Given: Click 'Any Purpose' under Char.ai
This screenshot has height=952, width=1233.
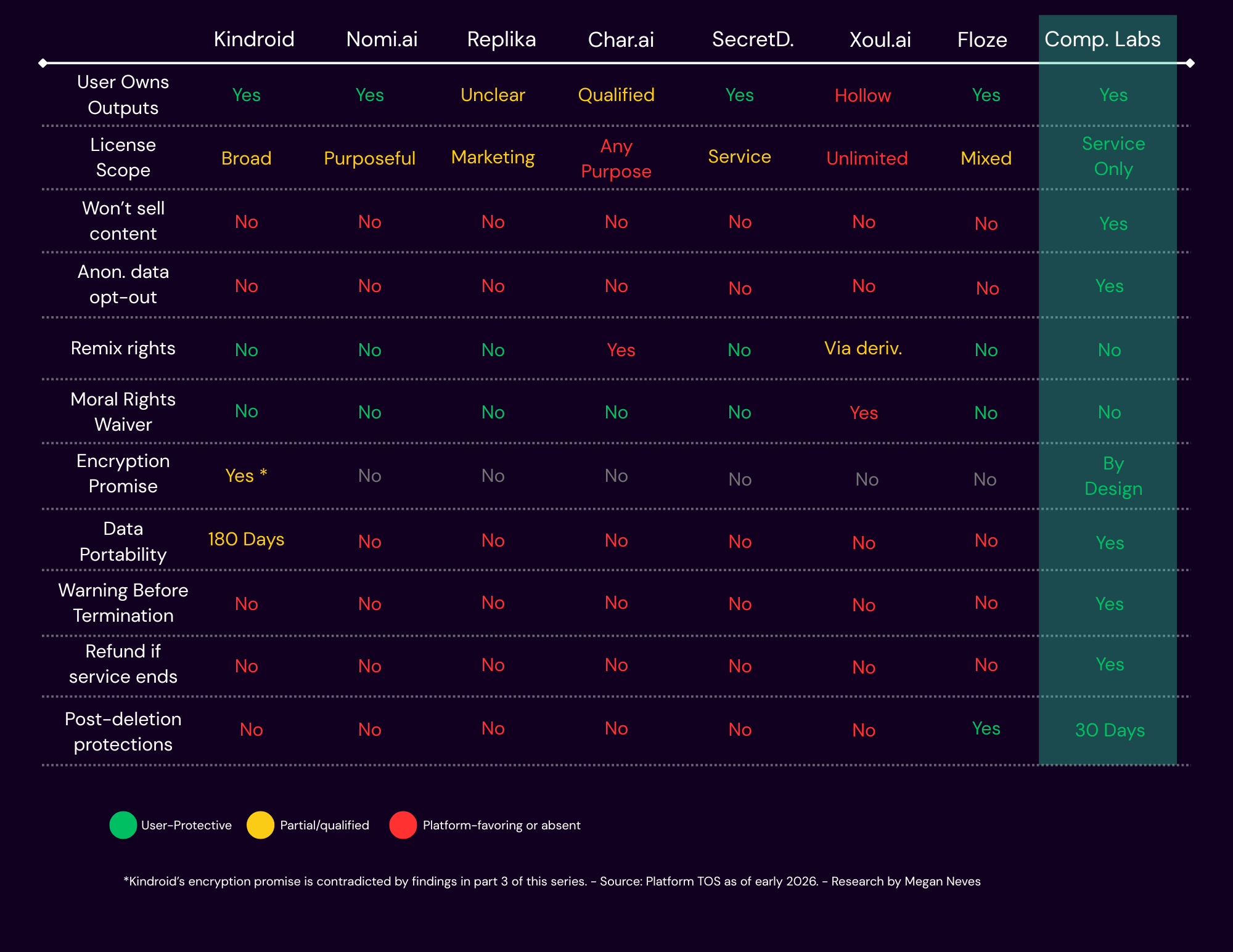Looking at the screenshot, I should click(x=616, y=158).
